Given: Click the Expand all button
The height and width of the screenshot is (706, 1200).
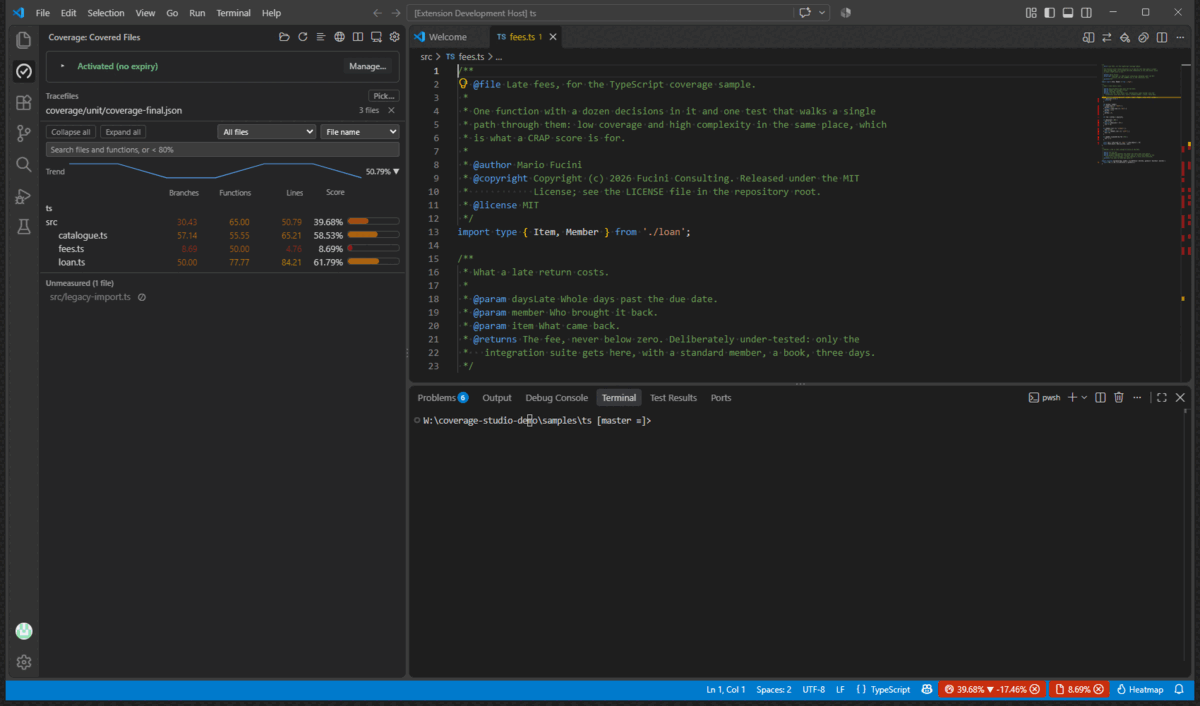Looking at the screenshot, I should tap(123, 132).
